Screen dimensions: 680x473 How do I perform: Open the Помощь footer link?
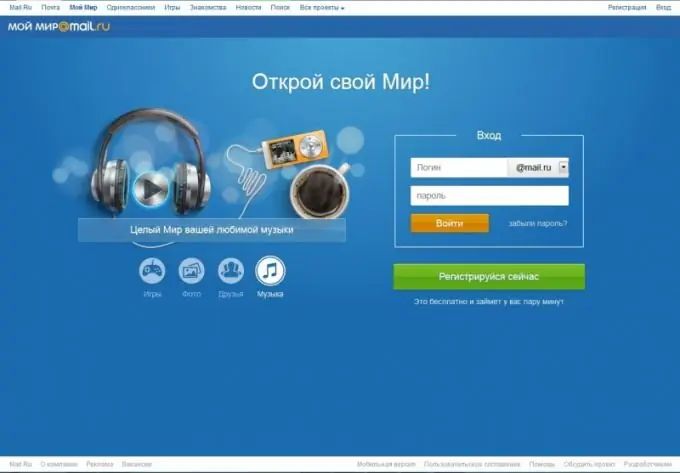point(542,464)
